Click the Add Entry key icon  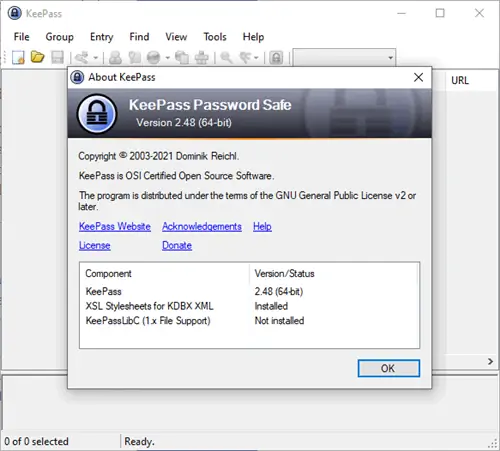pos(81,57)
